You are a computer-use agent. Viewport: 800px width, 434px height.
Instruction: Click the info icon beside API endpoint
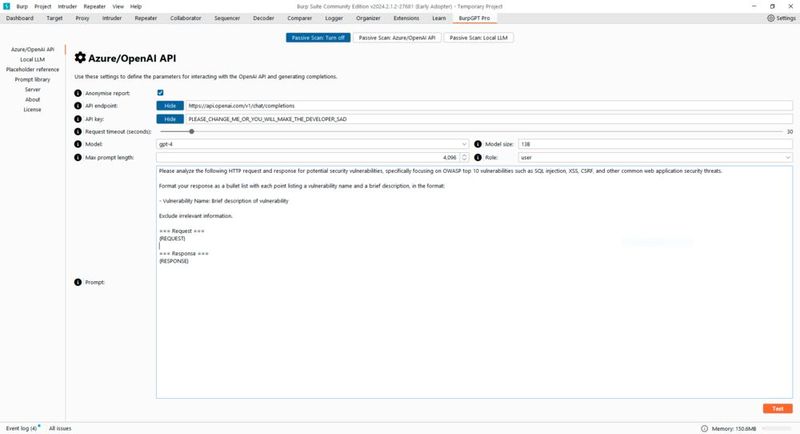[x=78, y=106]
